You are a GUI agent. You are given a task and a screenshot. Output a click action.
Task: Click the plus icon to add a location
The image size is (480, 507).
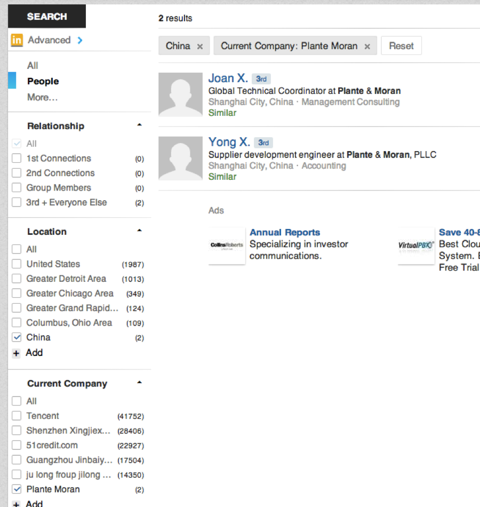[x=16, y=353]
